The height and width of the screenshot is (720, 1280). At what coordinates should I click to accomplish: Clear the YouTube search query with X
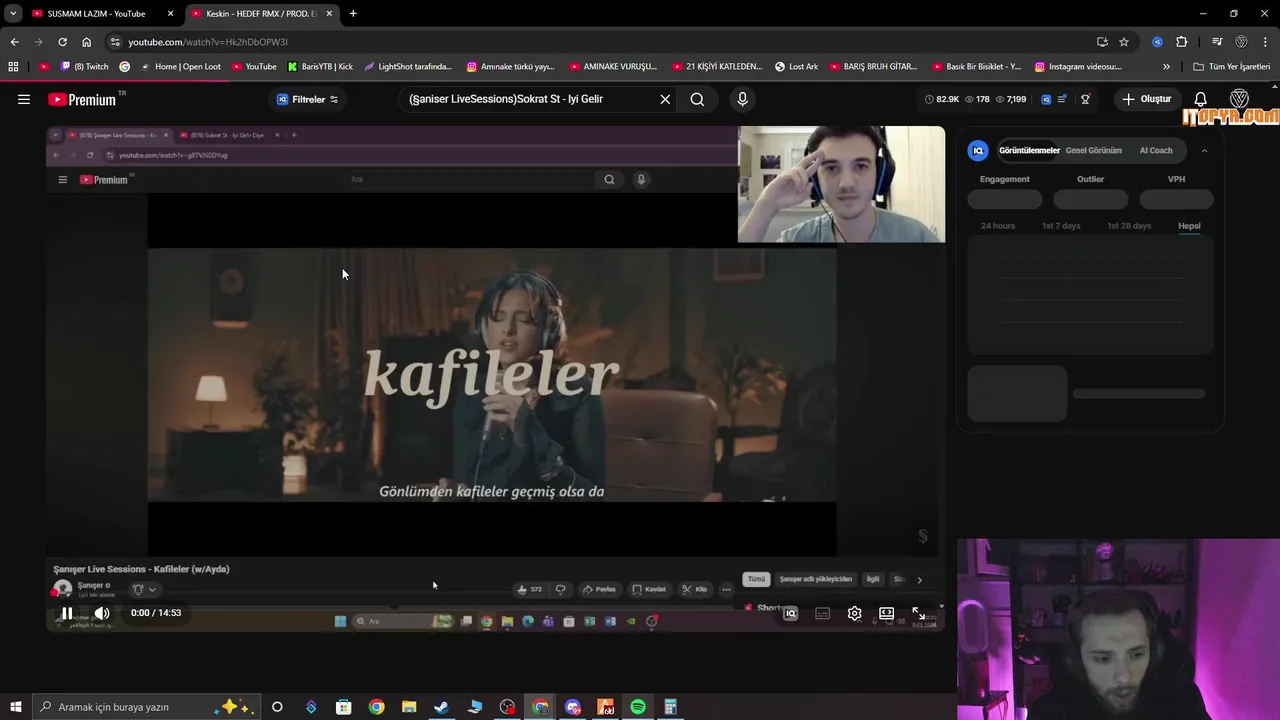pos(665,99)
